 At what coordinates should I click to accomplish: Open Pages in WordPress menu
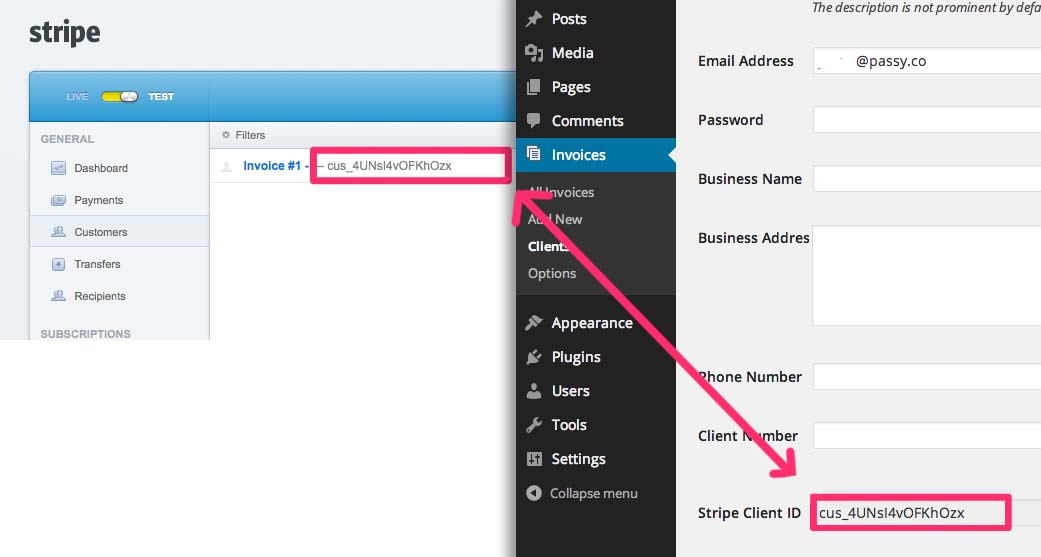[x=571, y=87]
